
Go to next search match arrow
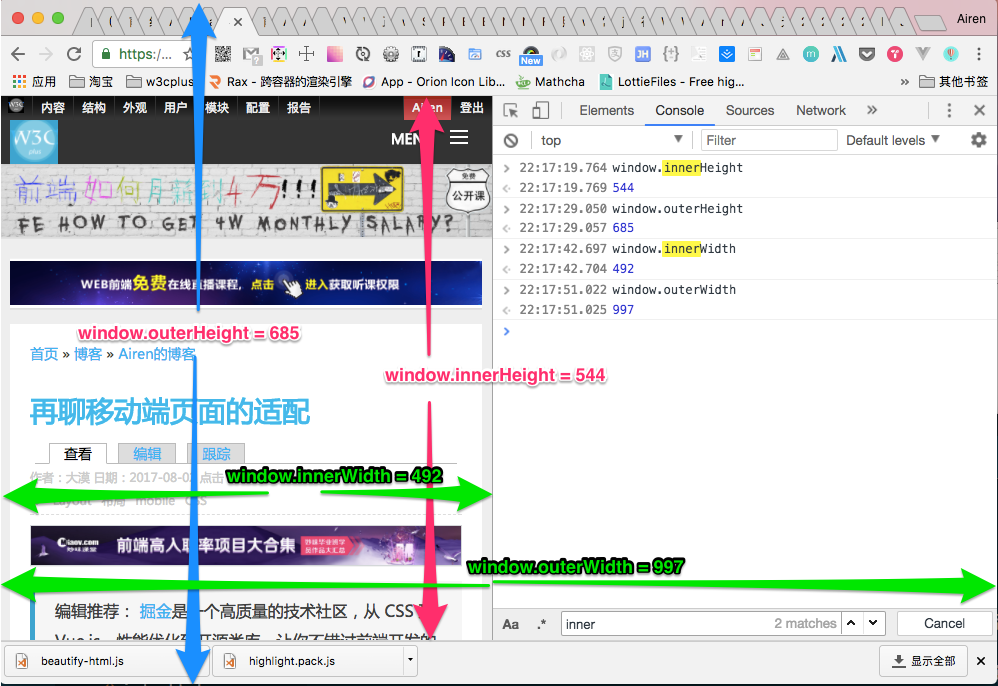873,624
